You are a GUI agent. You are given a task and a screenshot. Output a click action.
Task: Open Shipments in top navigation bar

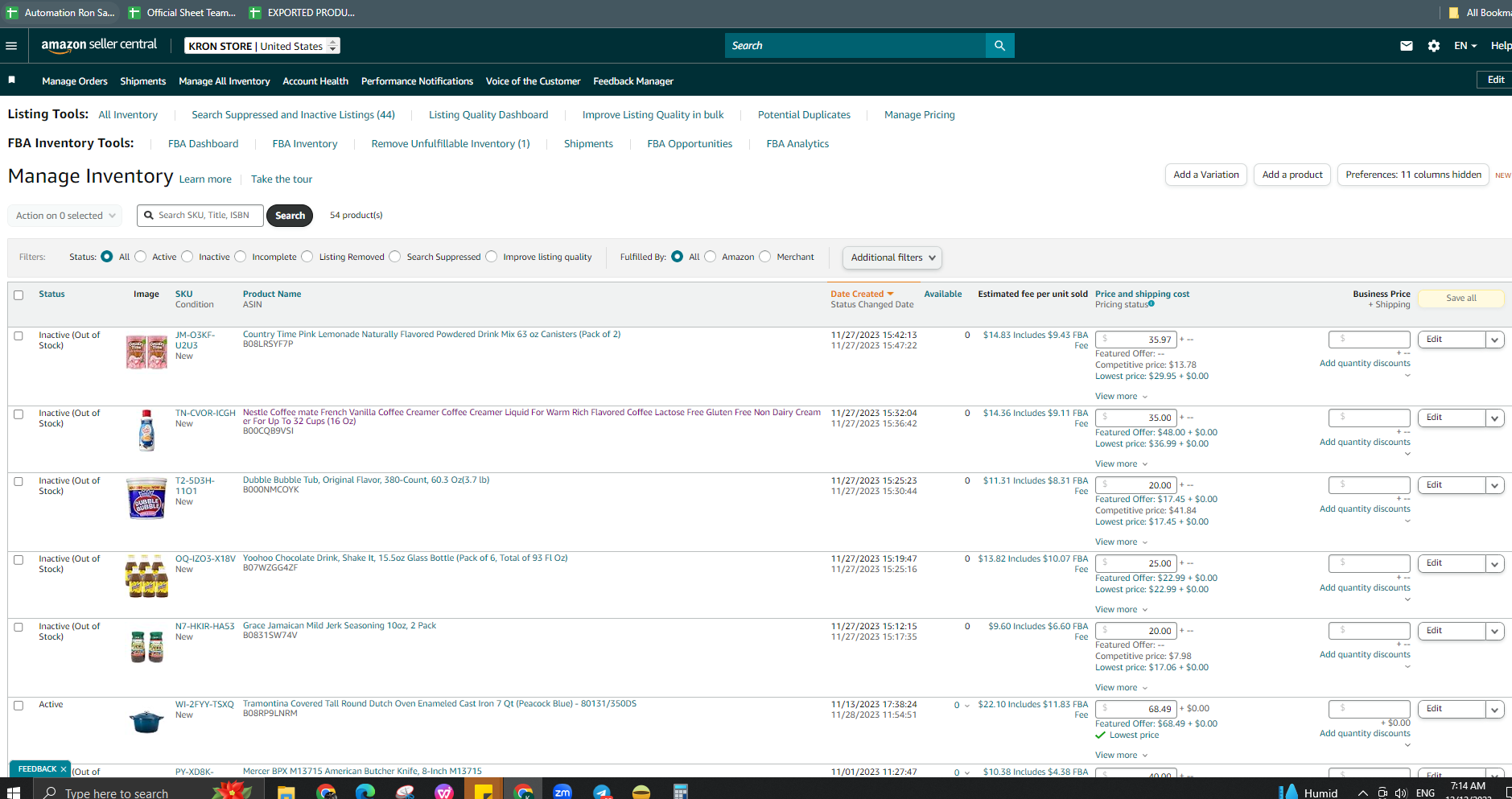click(x=143, y=81)
